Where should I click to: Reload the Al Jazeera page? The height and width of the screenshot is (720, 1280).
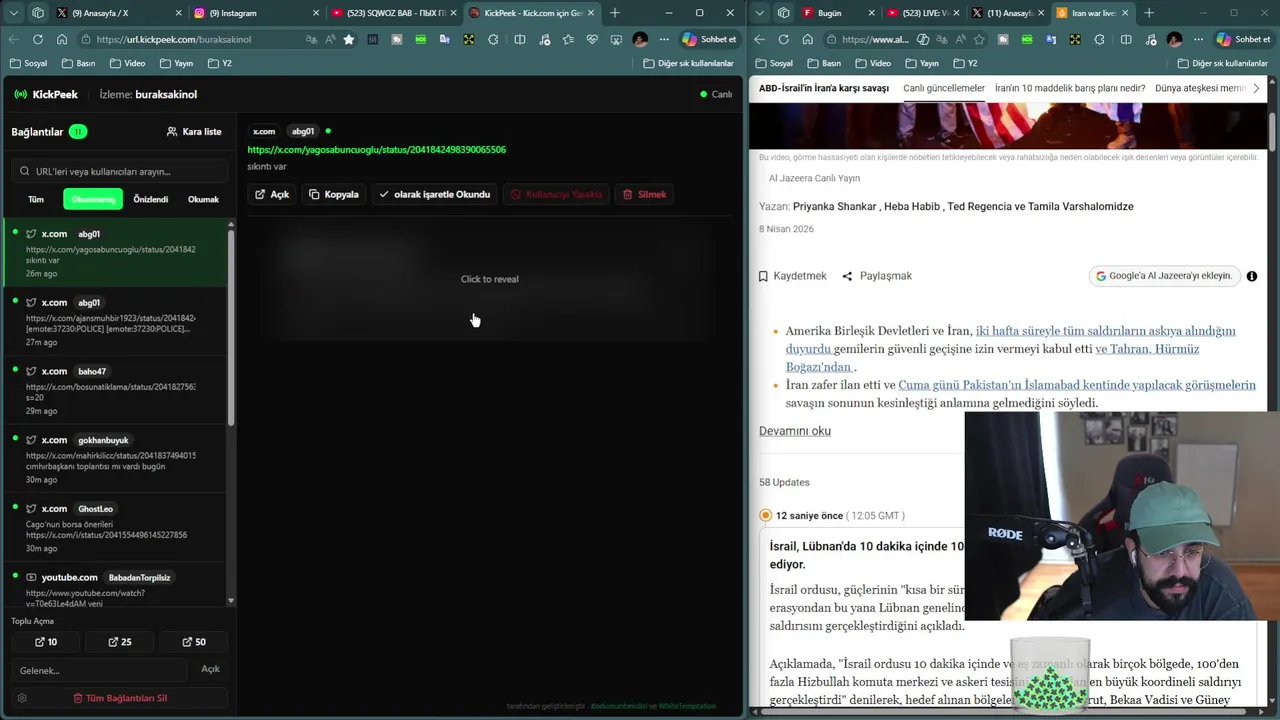point(783,39)
